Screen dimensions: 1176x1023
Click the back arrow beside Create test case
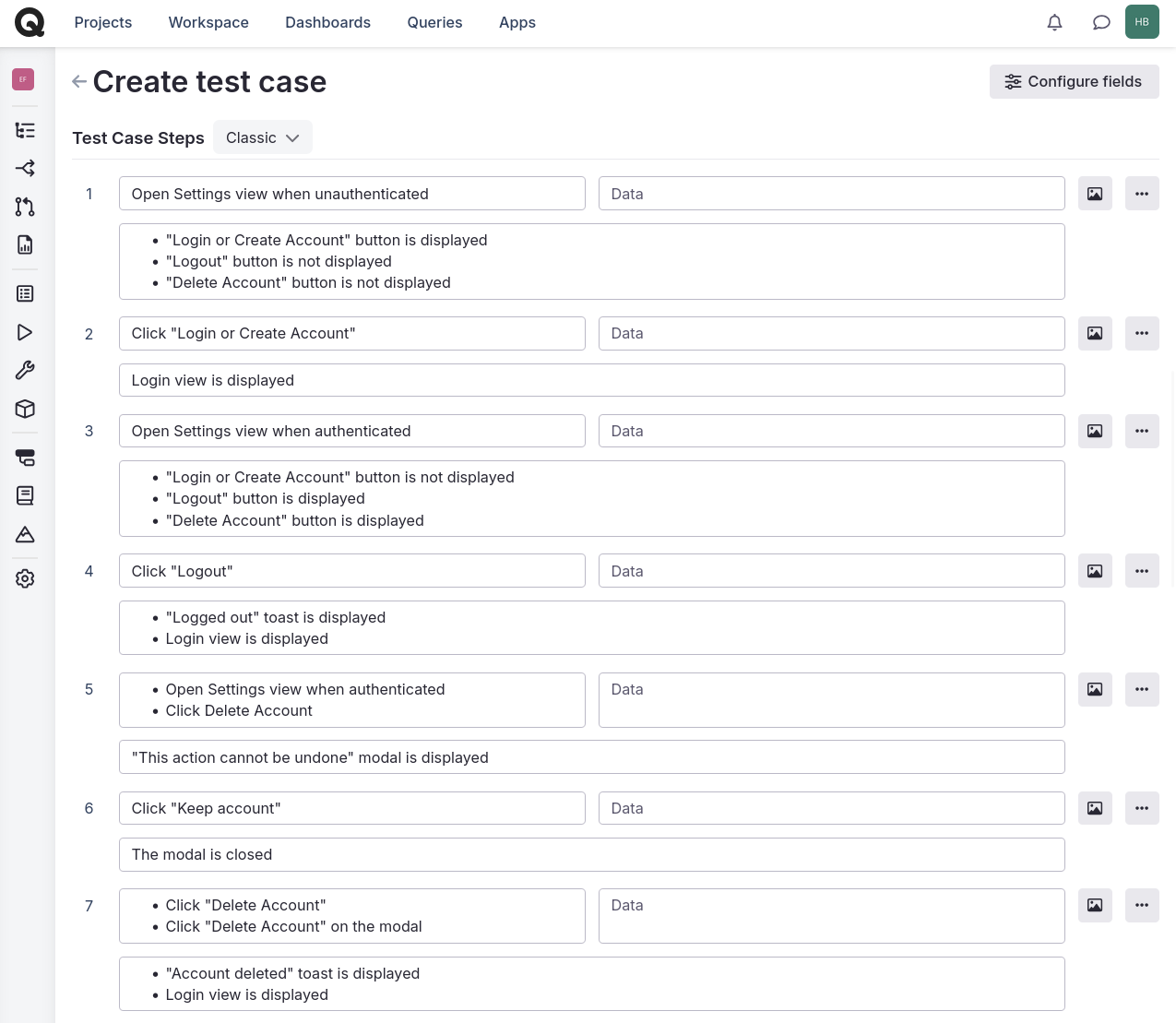pyautogui.click(x=79, y=82)
